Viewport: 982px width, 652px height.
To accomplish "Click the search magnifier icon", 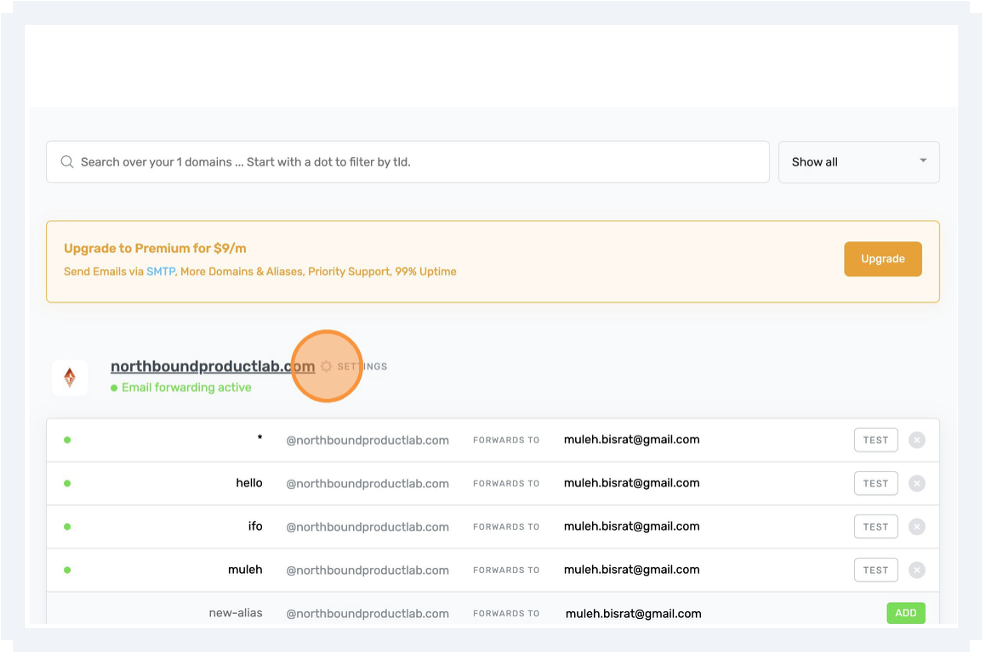I will coord(67,161).
